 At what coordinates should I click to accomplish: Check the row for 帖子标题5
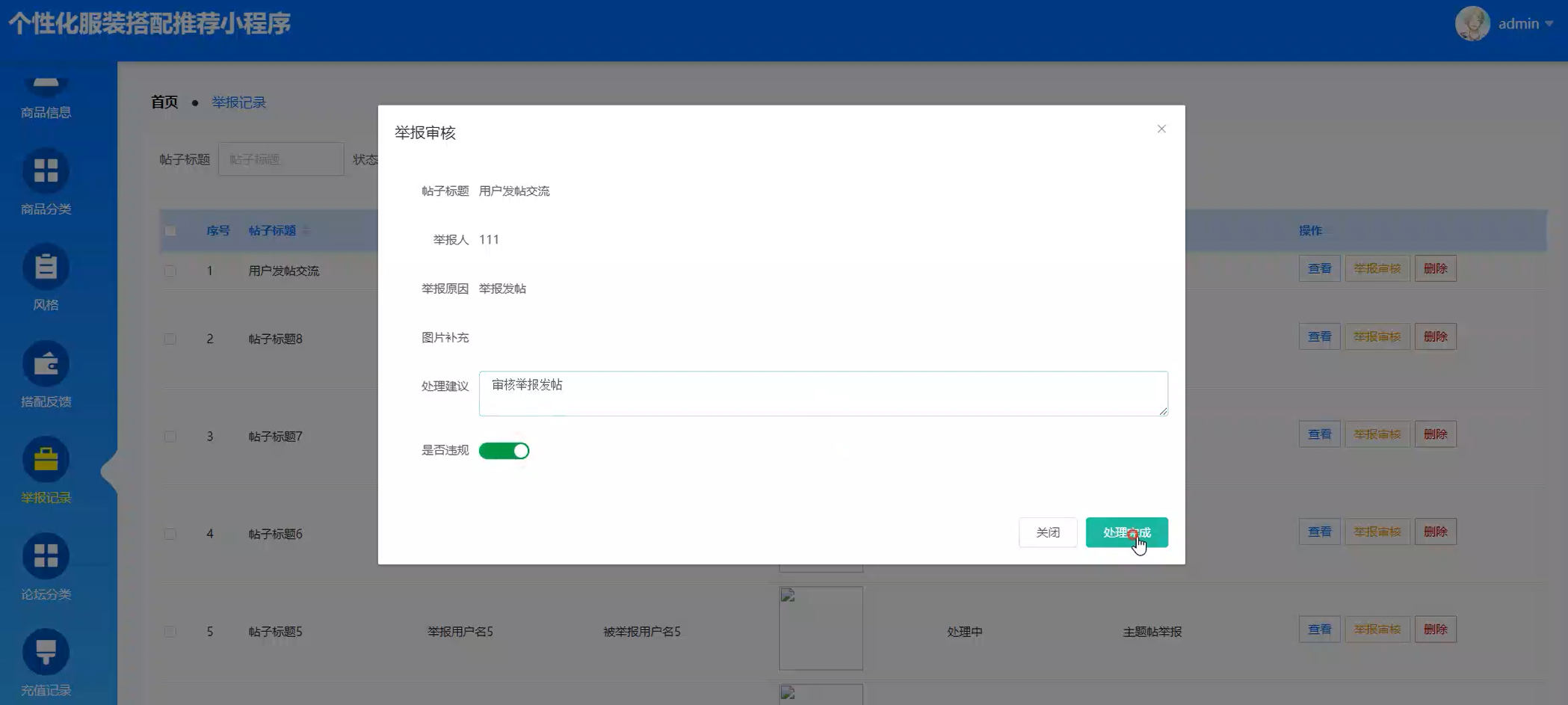point(170,632)
